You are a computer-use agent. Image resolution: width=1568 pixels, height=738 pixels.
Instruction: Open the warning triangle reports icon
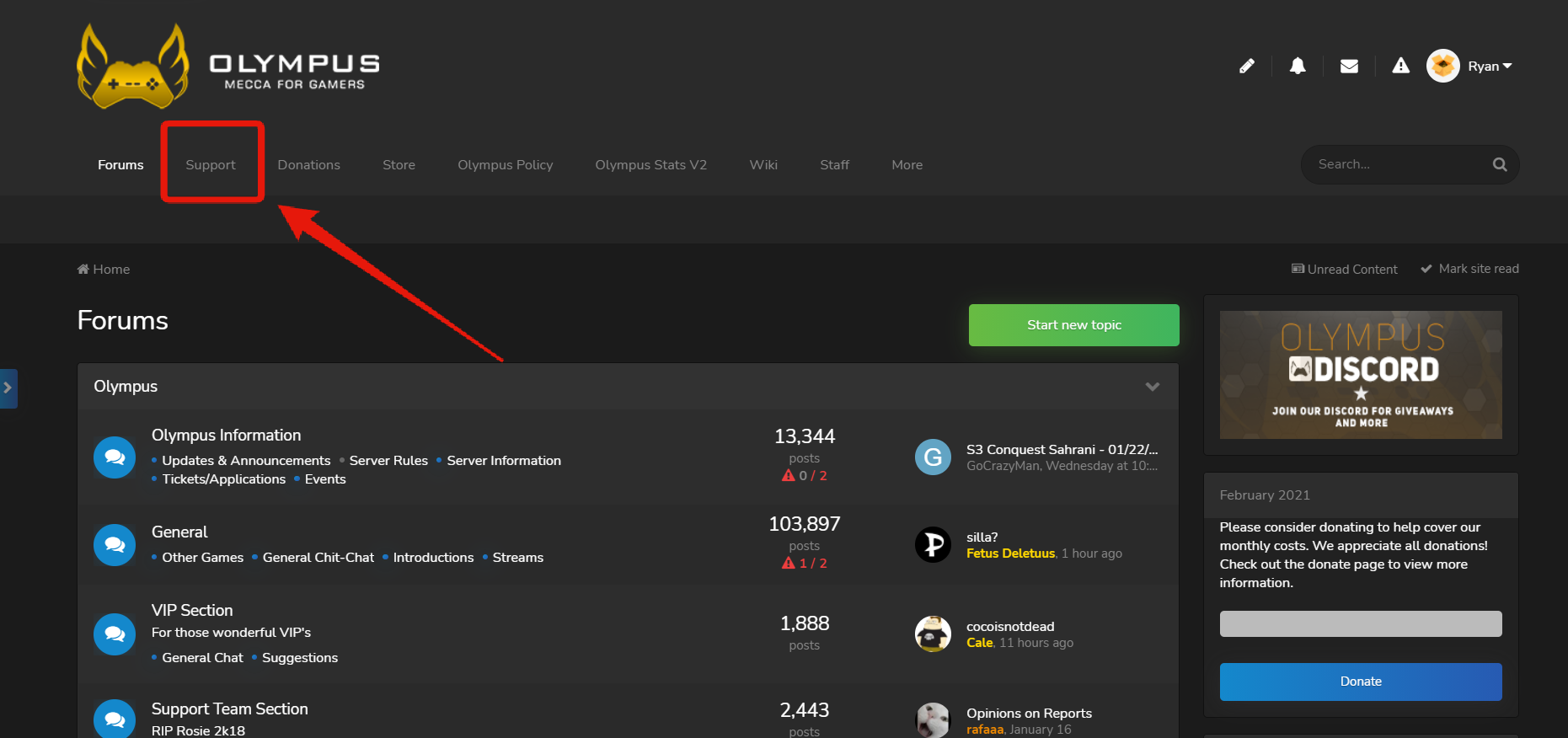tap(1400, 66)
